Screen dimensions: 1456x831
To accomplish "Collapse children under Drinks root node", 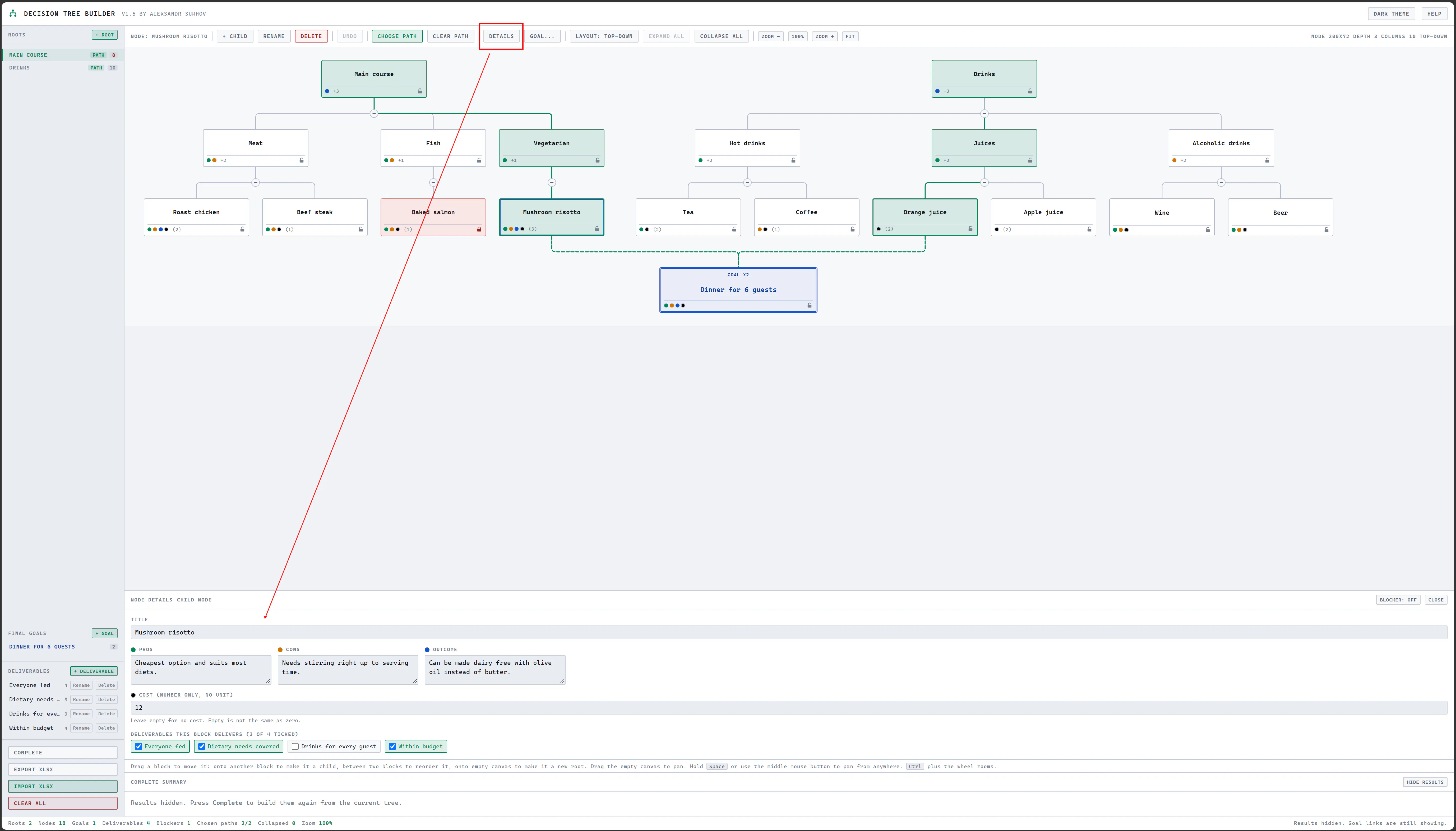I will tap(984, 114).
